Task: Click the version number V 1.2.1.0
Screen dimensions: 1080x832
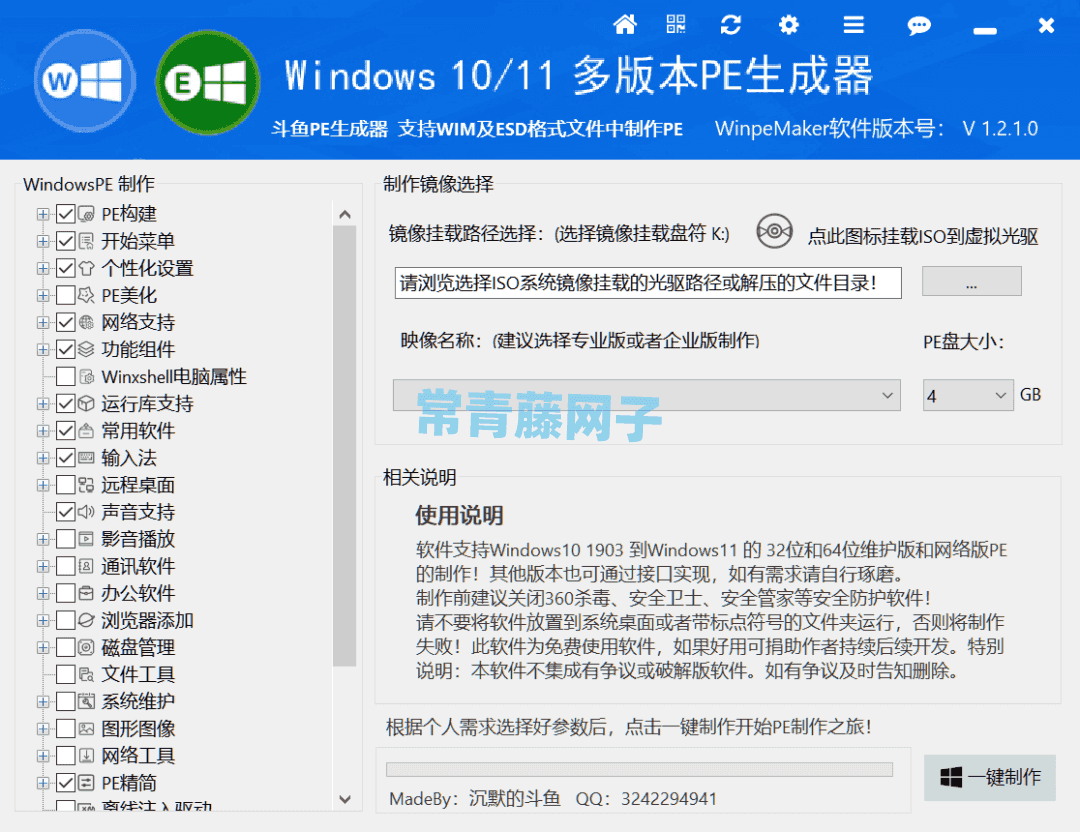Action: point(1000,129)
